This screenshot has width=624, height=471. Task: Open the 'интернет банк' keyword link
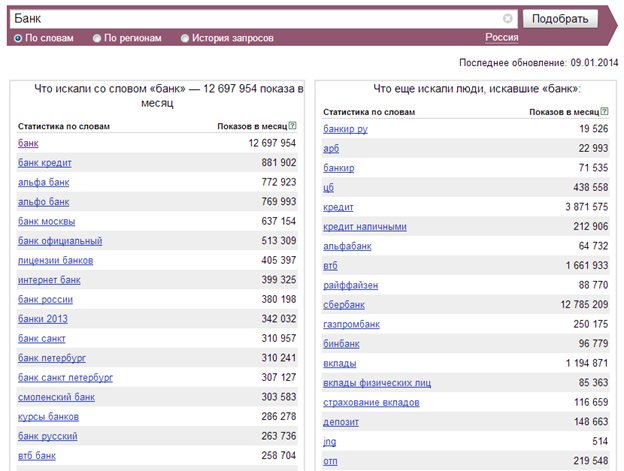(49, 280)
